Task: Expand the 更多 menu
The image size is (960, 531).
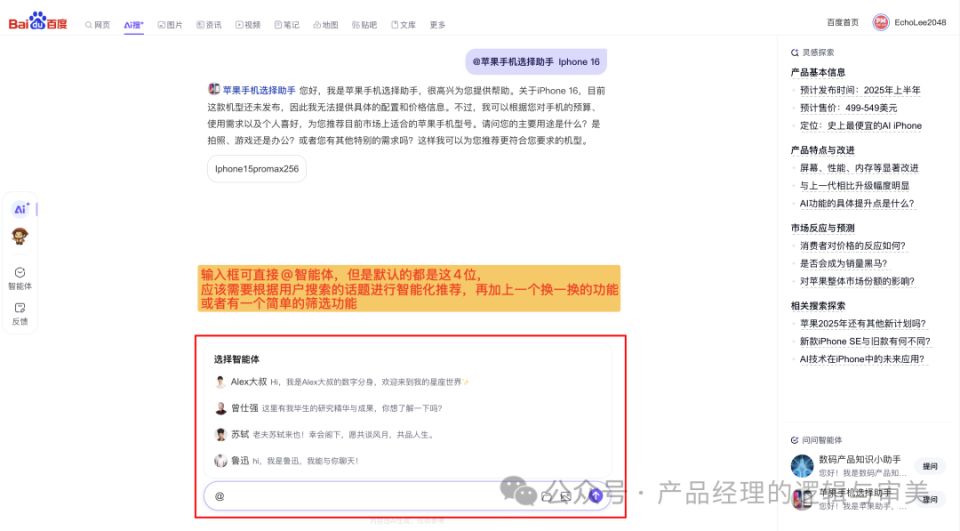Action: [x=437, y=25]
